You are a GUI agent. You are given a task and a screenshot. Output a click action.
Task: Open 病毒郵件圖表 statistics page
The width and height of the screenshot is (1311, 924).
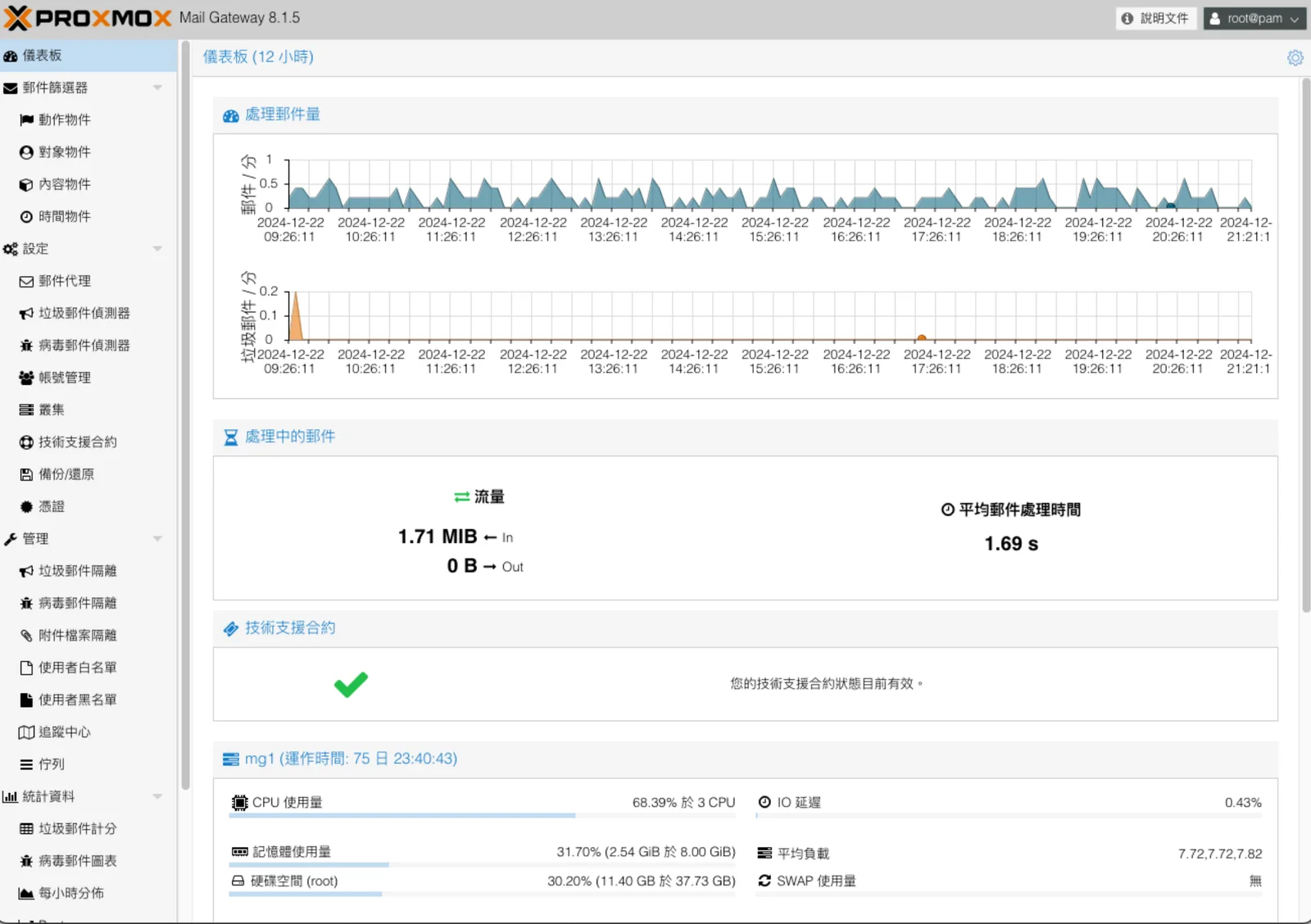[x=88, y=861]
